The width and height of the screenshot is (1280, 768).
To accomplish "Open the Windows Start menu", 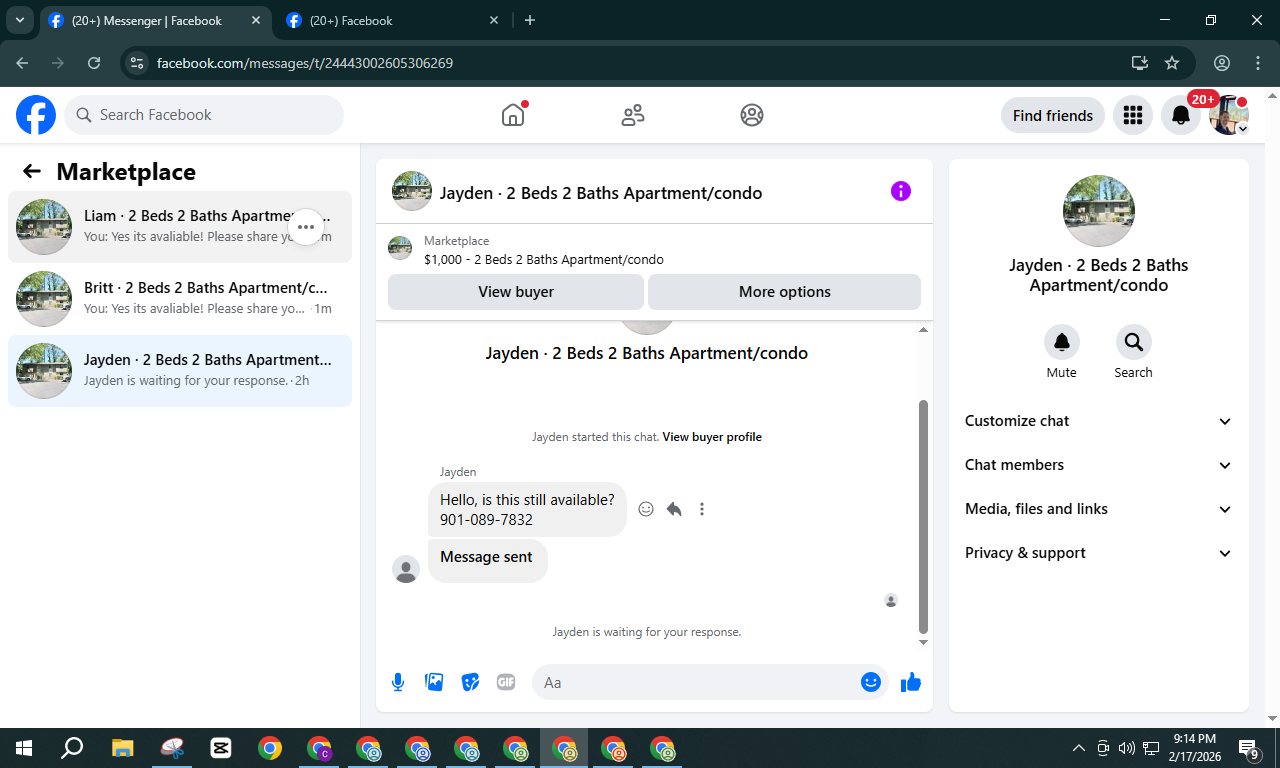I will (24, 748).
